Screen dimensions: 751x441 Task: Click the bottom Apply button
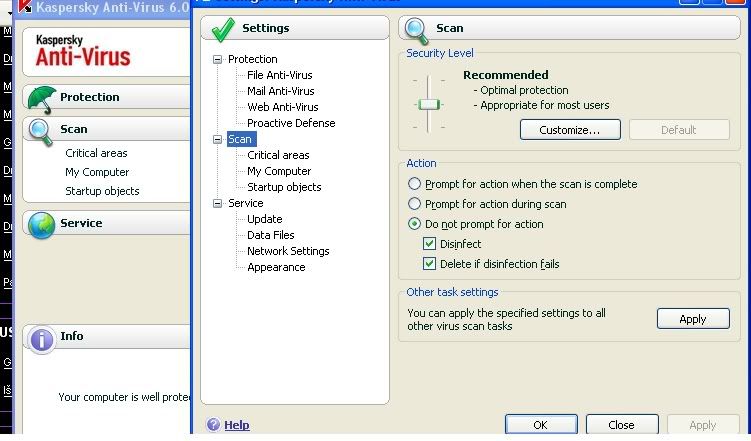point(703,425)
